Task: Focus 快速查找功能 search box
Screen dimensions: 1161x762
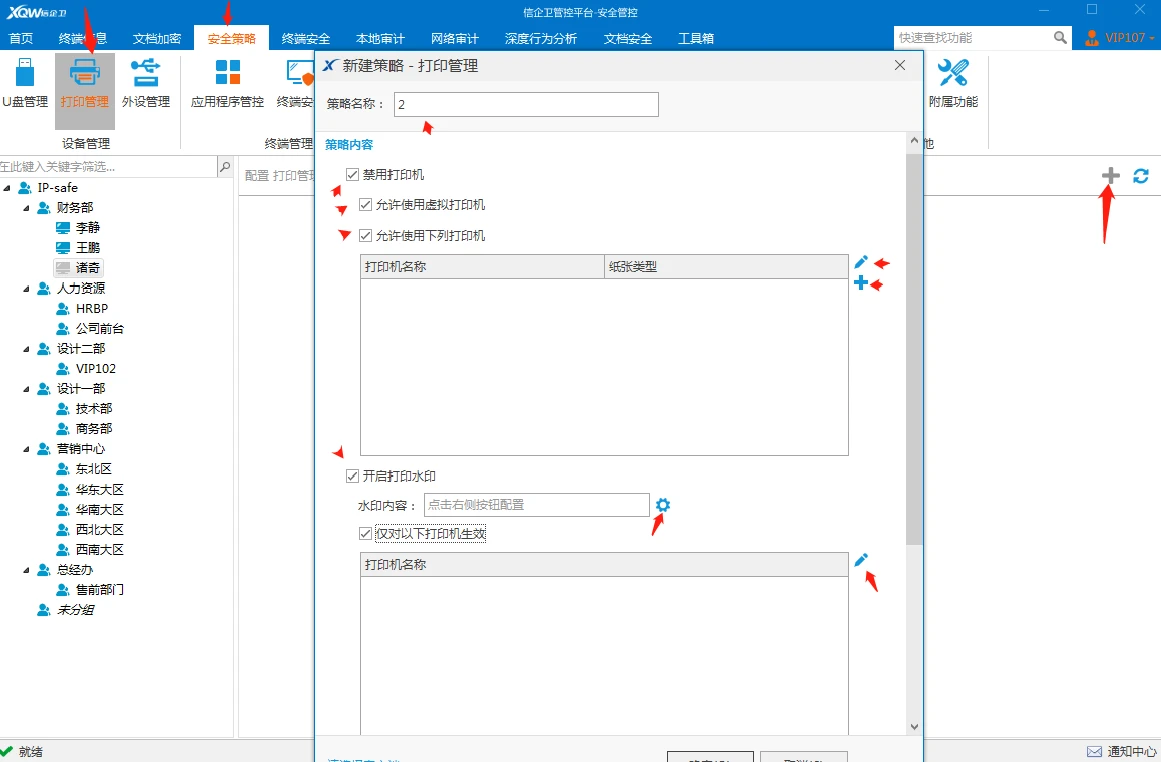Action: [972, 38]
